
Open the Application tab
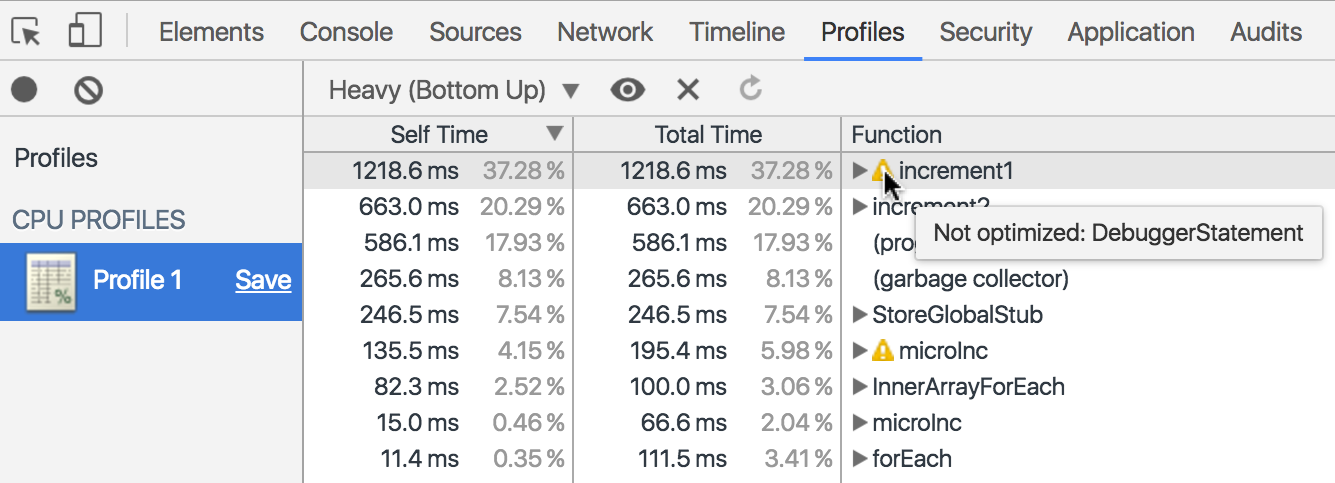[1131, 32]
